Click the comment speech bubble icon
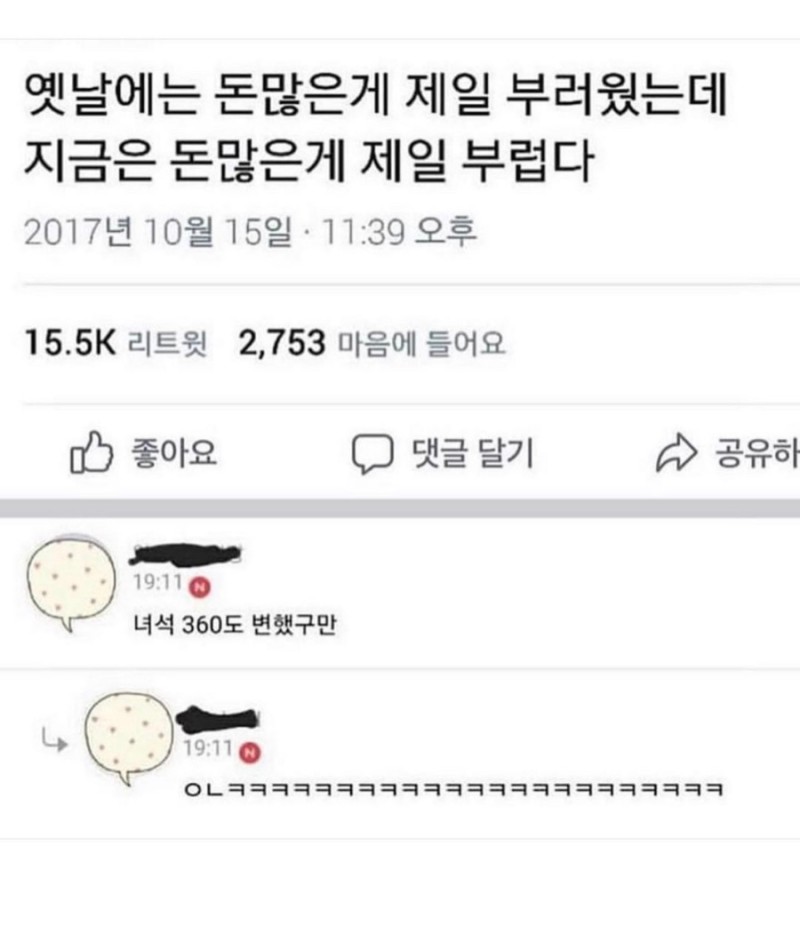 click(372, 454)
